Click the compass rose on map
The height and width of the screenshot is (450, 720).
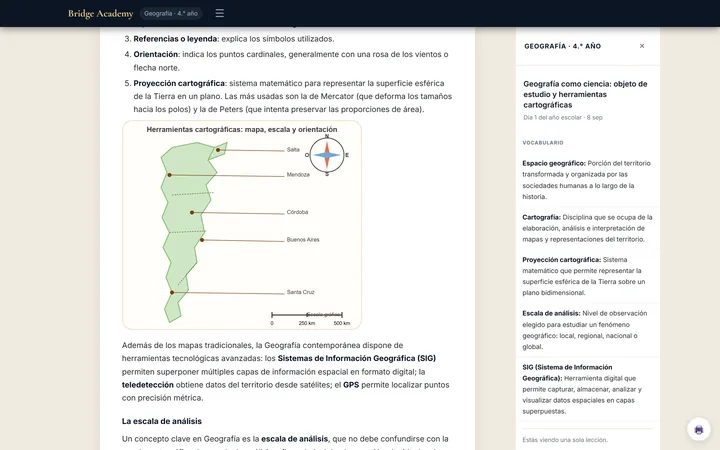tap(326, 155)
